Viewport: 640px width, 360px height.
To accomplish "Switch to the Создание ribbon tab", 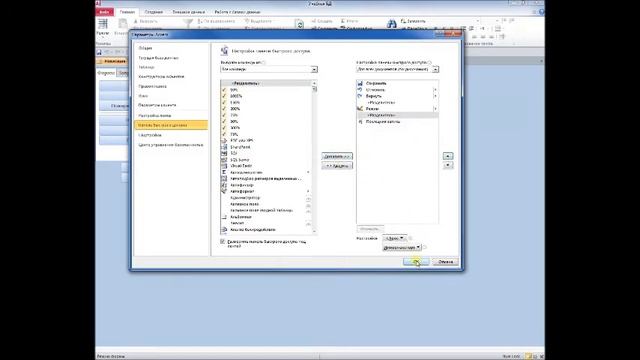I will (x=154, y=12).
